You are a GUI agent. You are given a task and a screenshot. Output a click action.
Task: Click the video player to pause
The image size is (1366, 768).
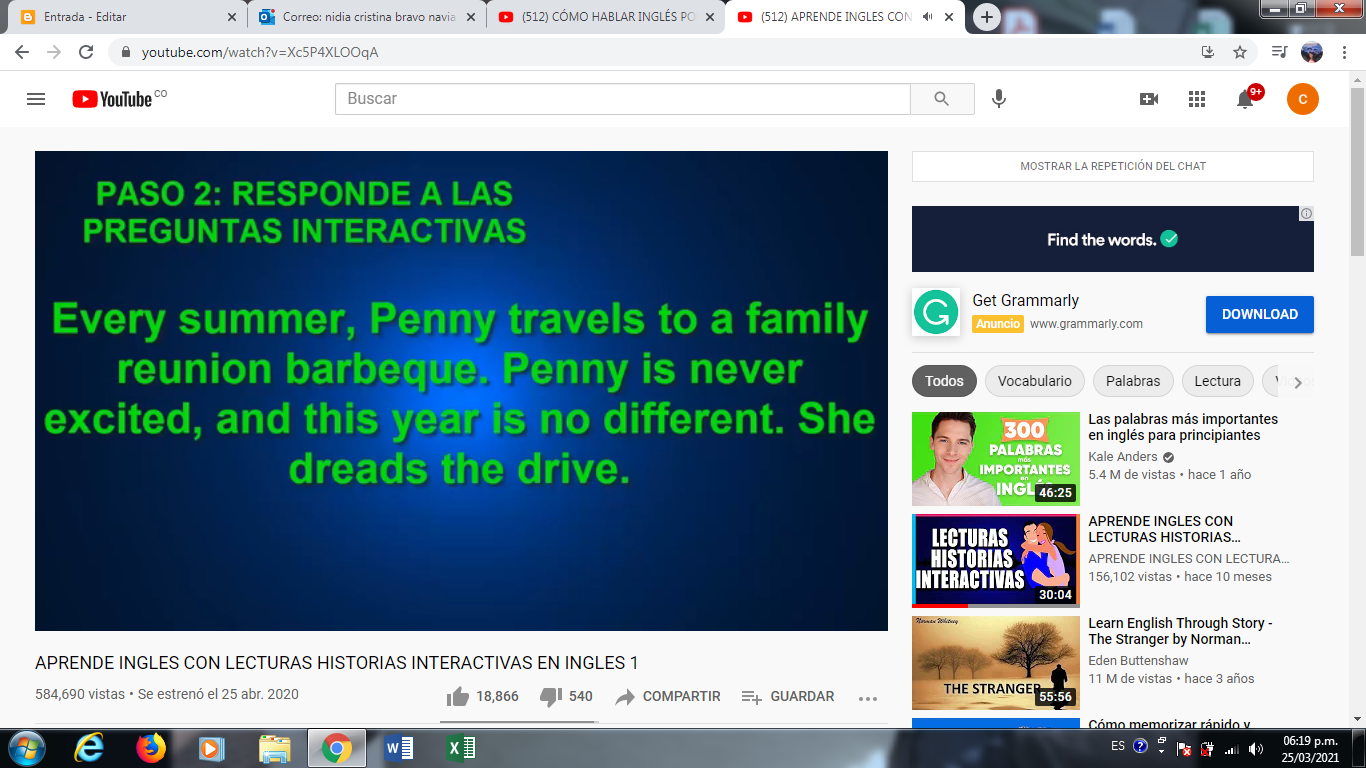(x=461, y=391)
